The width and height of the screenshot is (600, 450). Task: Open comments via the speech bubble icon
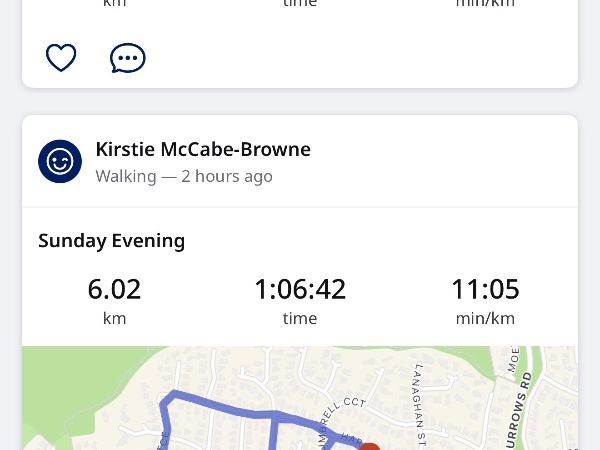tap(127, 58)
